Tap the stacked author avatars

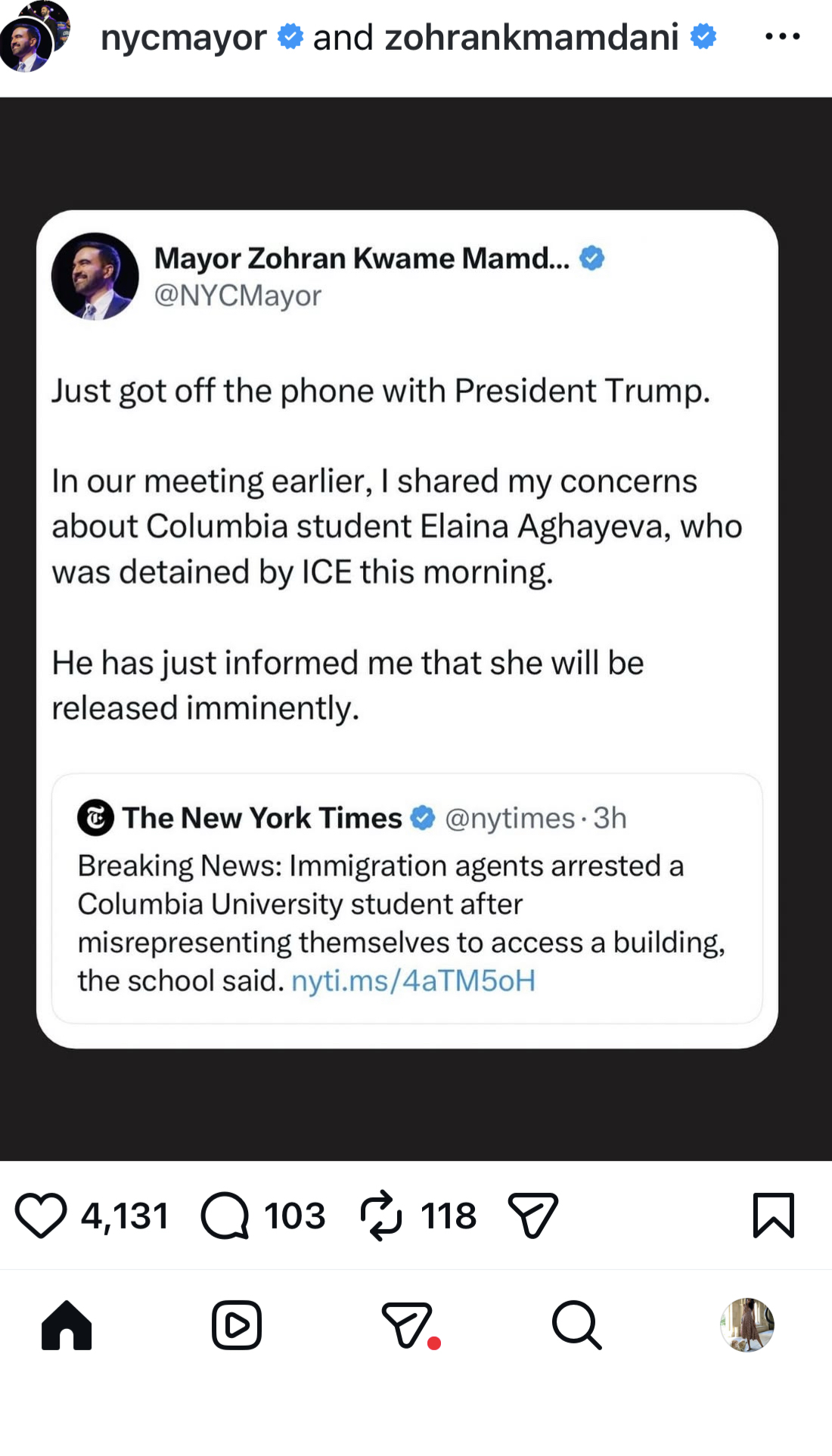[34, 36]
